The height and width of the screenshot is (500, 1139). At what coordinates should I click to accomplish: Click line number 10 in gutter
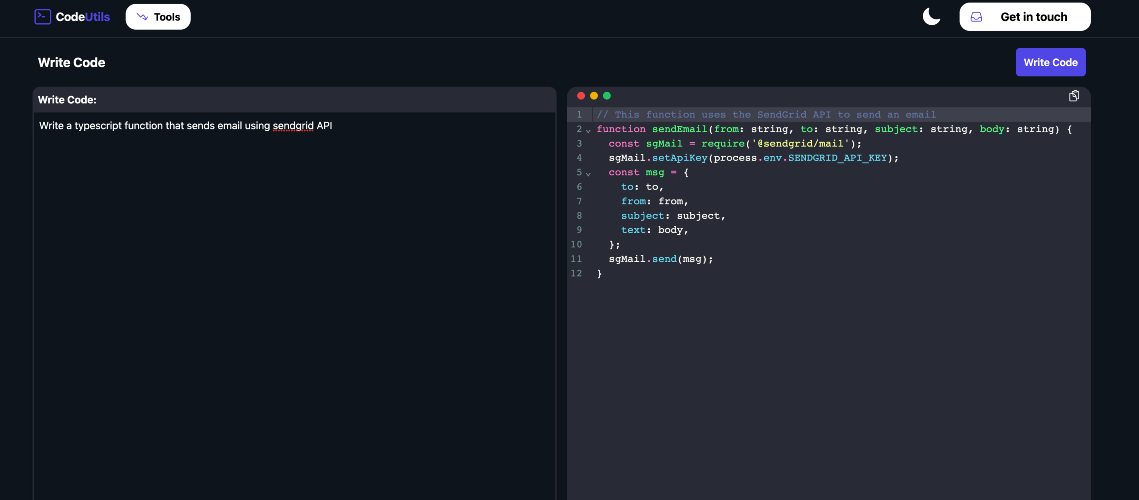coord(577,245)
